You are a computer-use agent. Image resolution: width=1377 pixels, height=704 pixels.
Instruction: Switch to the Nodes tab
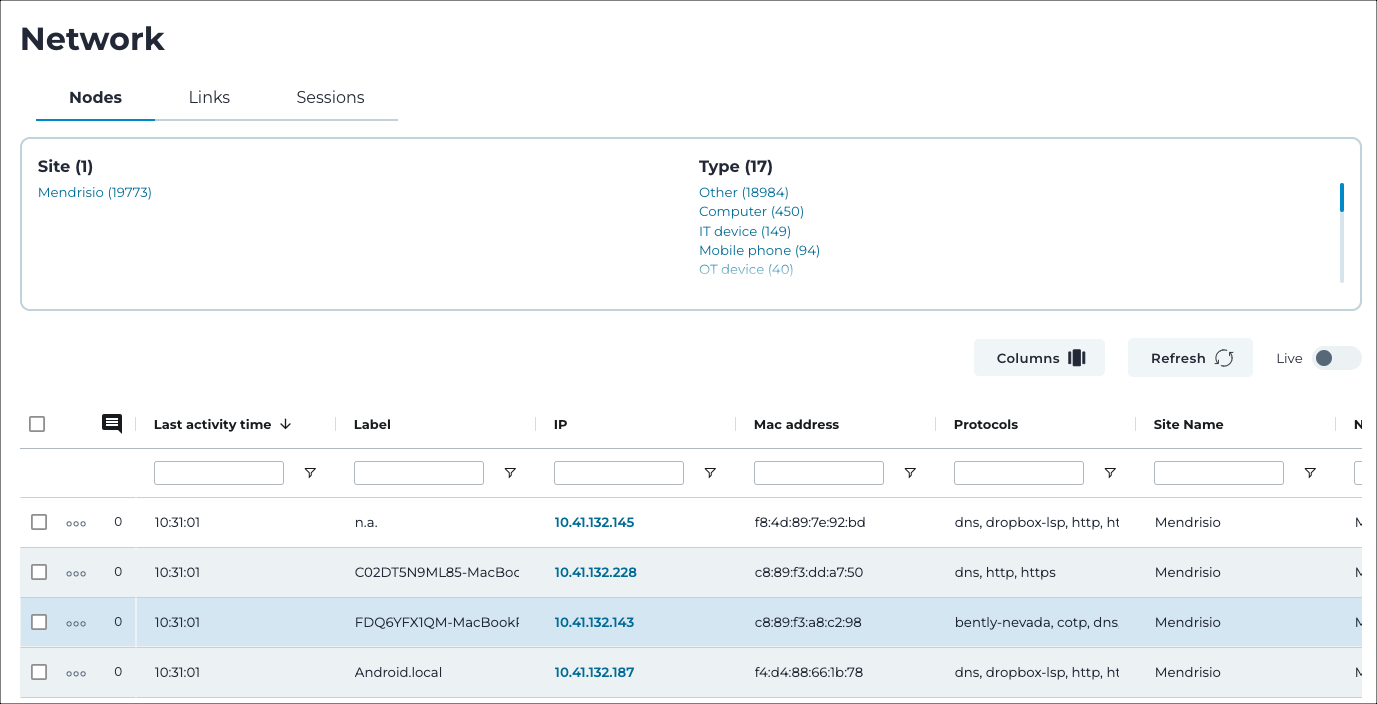(95, 97)
